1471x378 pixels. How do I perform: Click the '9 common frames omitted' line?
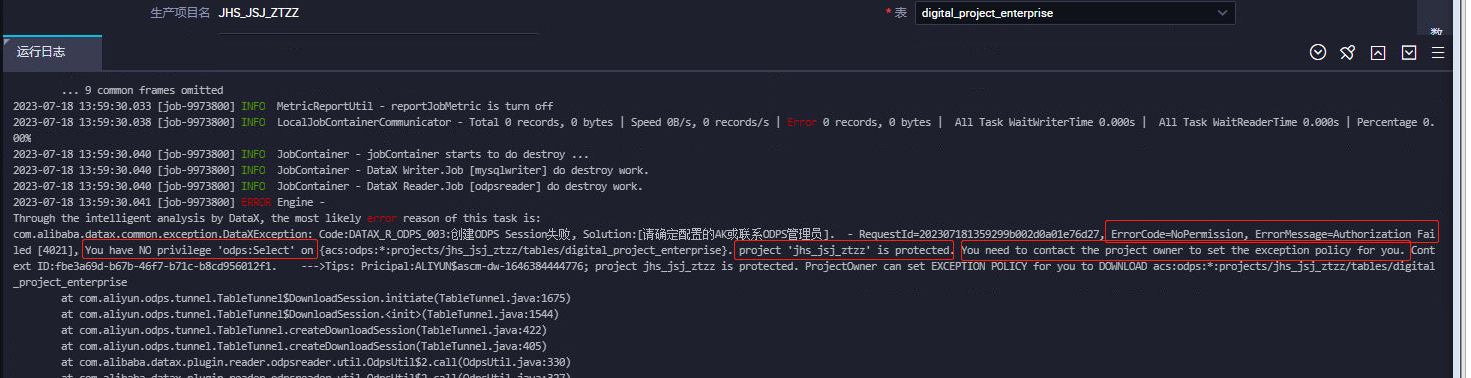click(142, 90)
